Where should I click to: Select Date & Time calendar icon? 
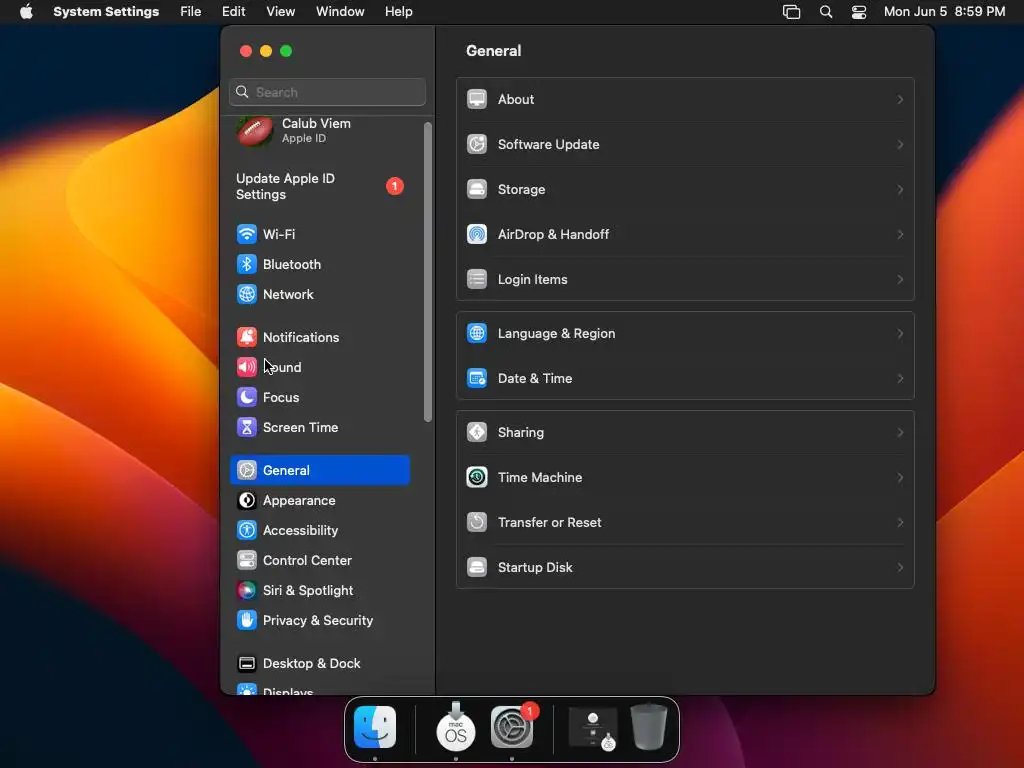(x=477, y=378)
